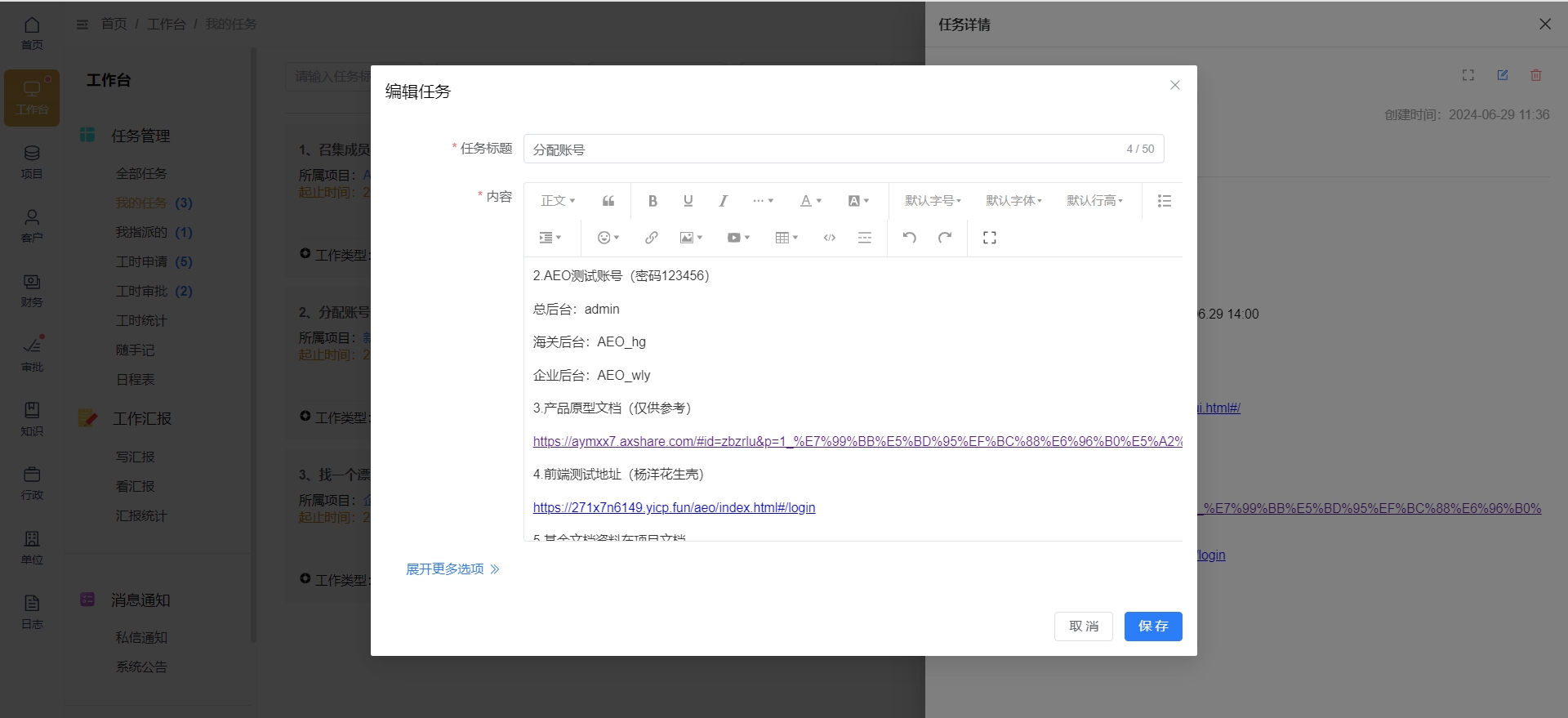
Task: Undo the last edit
Action: tap(909, 238)
